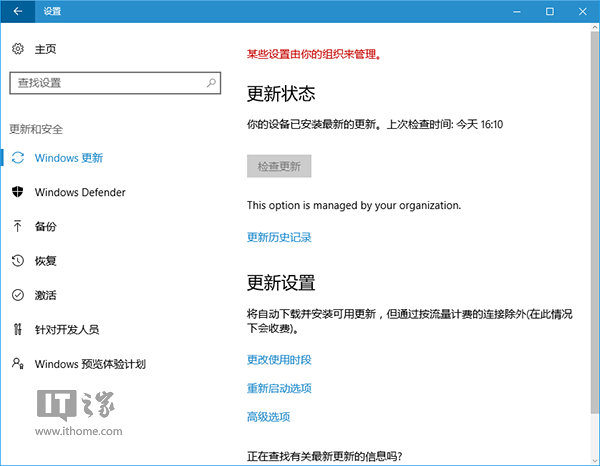The image size is (600, 466).
Task: Click the vertical scrollbar thumb
Action: point(595,223)
